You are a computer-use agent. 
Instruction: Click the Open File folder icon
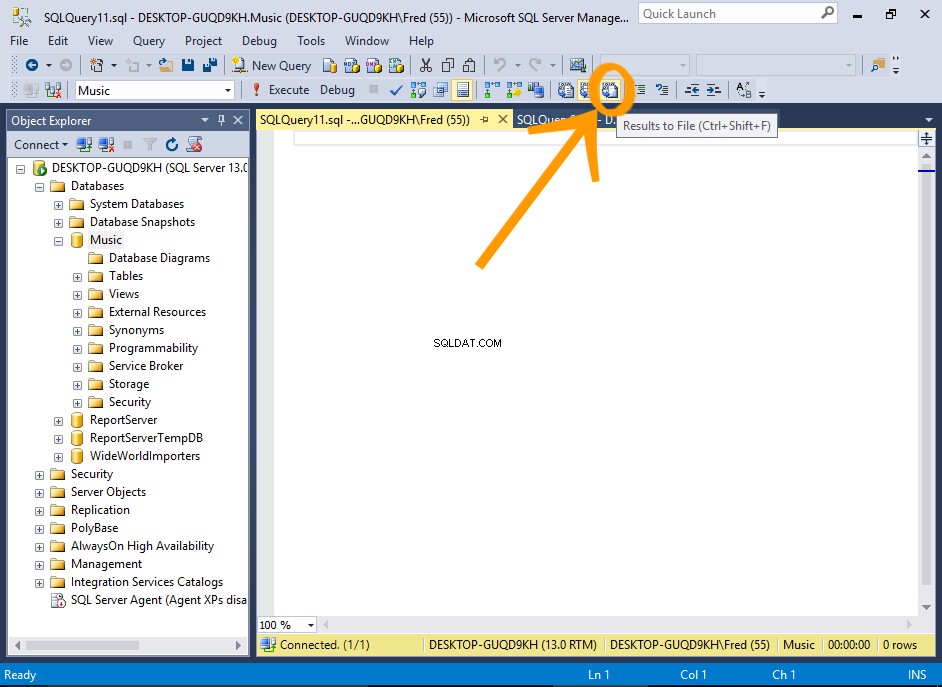click(x=166, y=65)
